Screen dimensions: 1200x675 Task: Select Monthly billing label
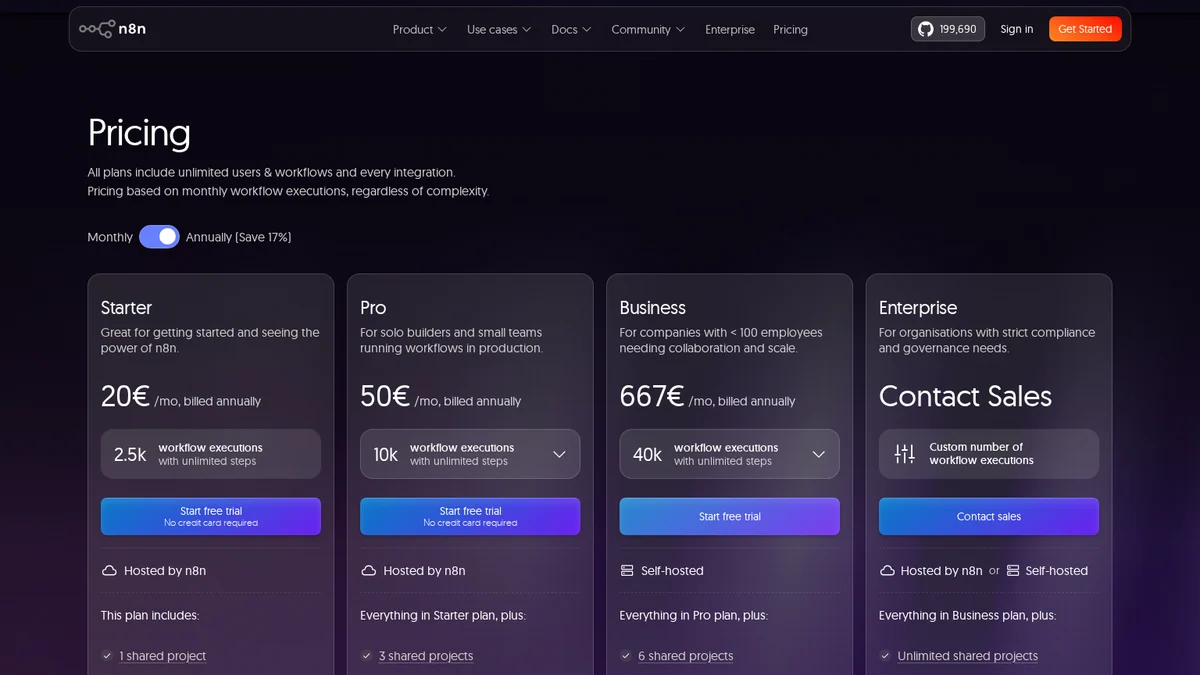pyautogui.click(x=110, y=237)
